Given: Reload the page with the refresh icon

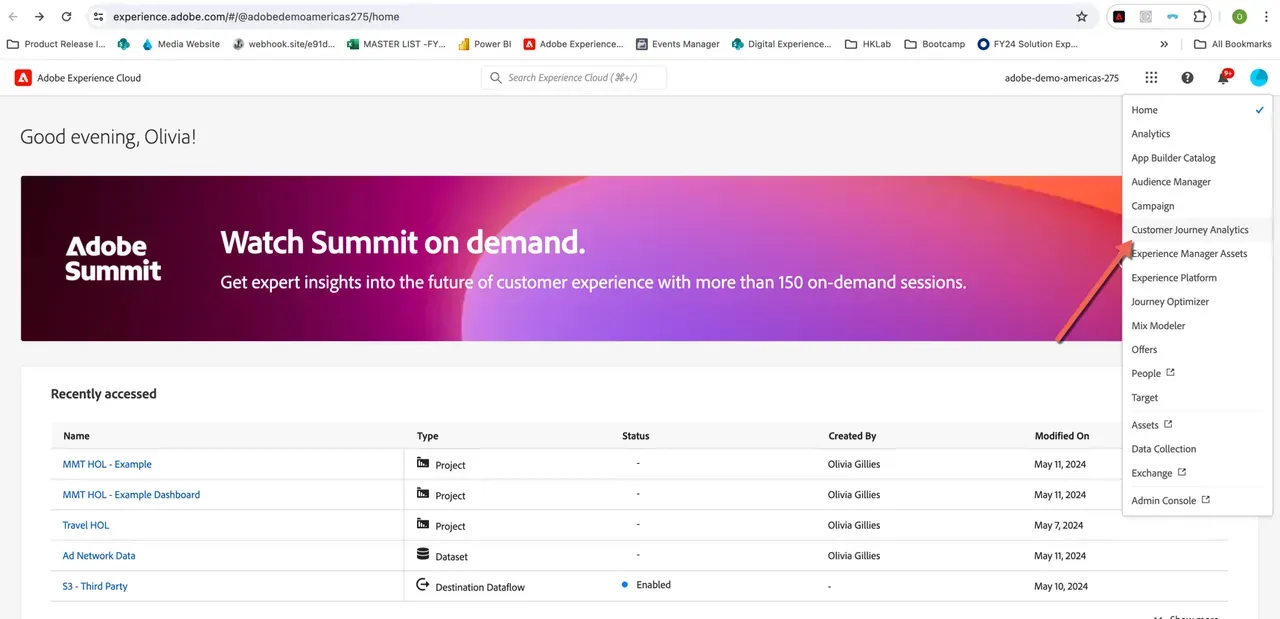Looking at the screenshot, I should [x=66, y=17].
